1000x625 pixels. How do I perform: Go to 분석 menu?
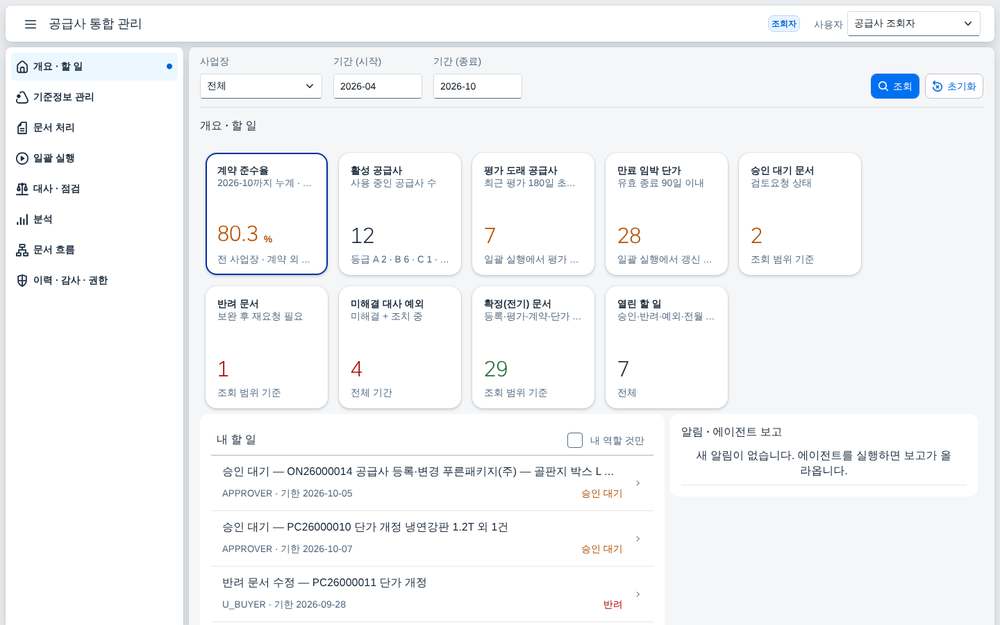[x=94, y=219]
